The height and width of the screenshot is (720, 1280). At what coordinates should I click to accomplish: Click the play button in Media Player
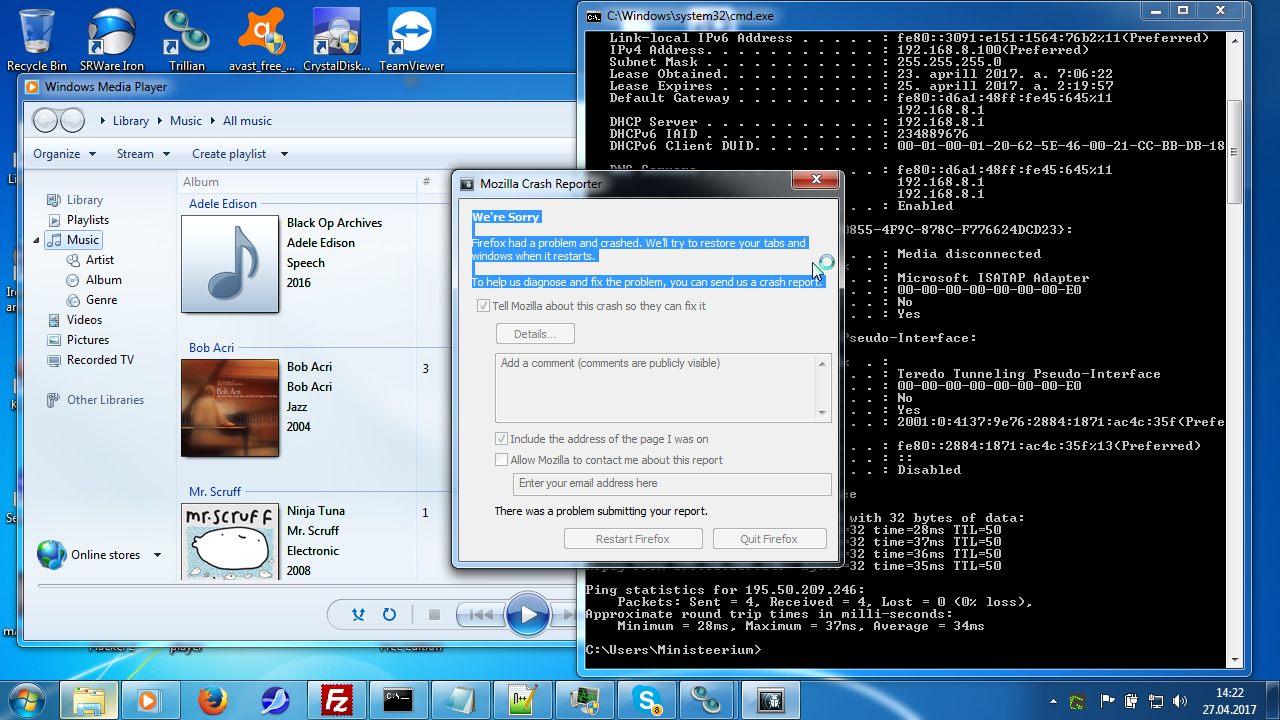click(527, 615)
